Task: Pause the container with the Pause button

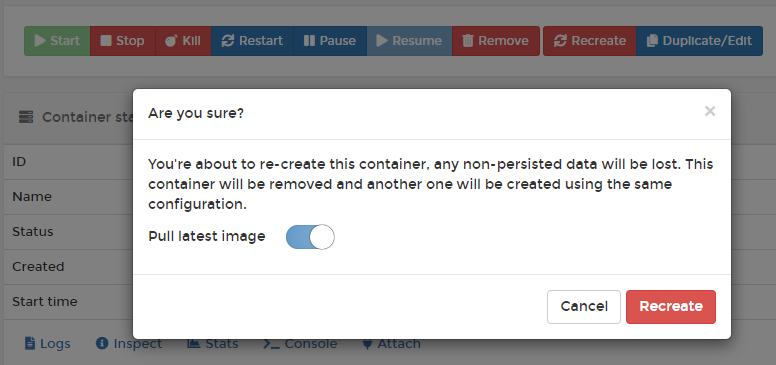Action: [x=330, y=41]
